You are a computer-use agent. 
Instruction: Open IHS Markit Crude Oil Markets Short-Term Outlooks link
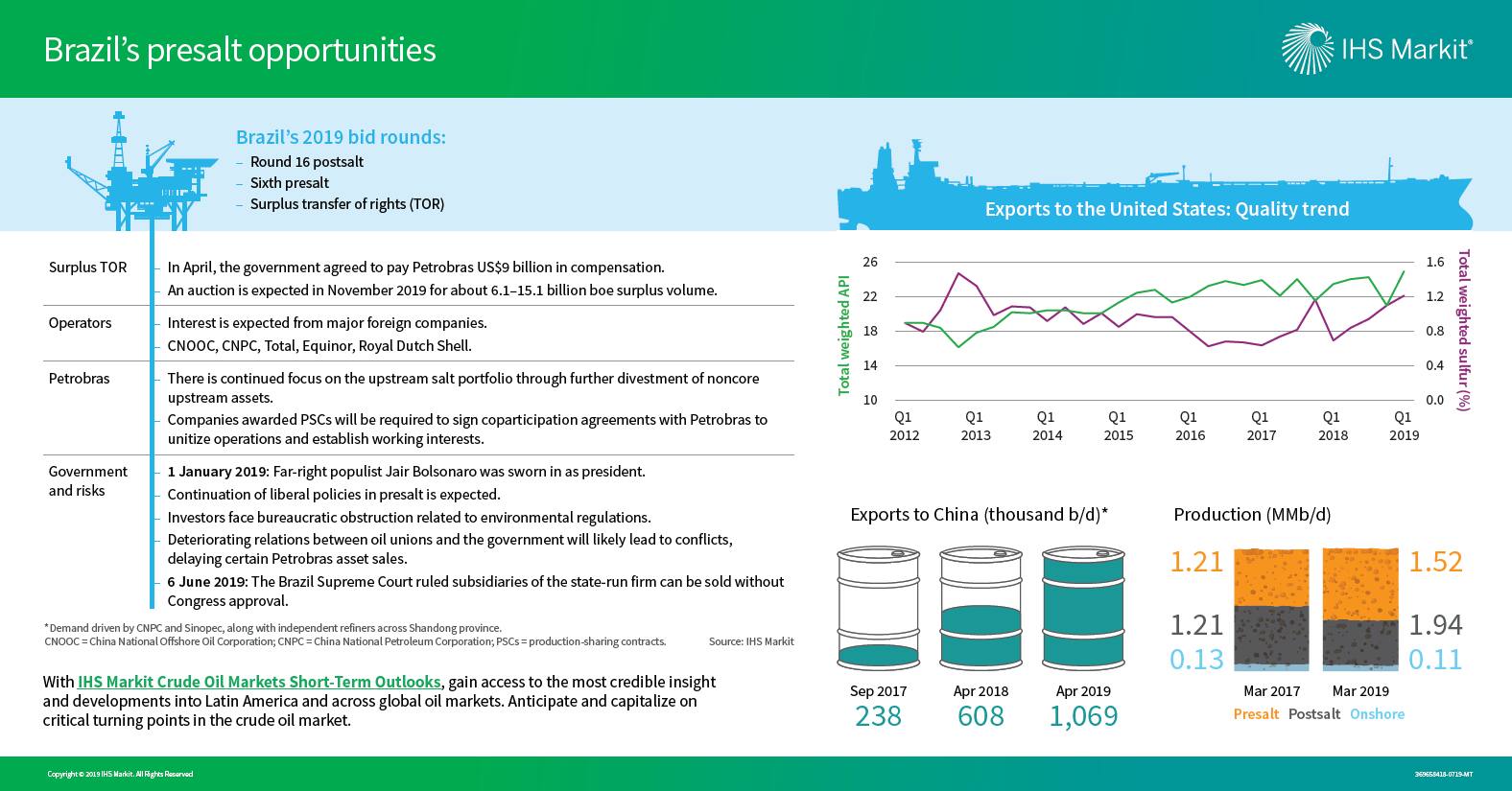tap(259, 682)
